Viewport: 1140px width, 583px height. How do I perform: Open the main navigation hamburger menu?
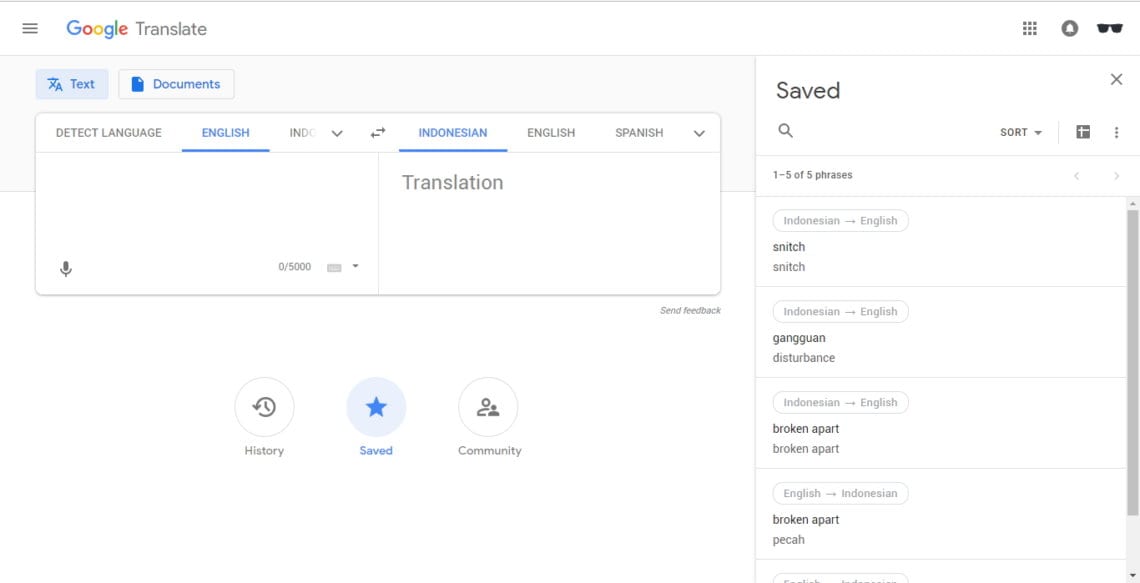point(29,28)
